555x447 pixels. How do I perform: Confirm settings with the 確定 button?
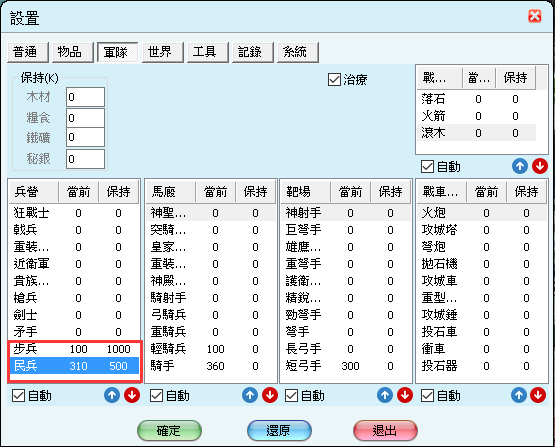pyautogui.click(x=169, y=430)
